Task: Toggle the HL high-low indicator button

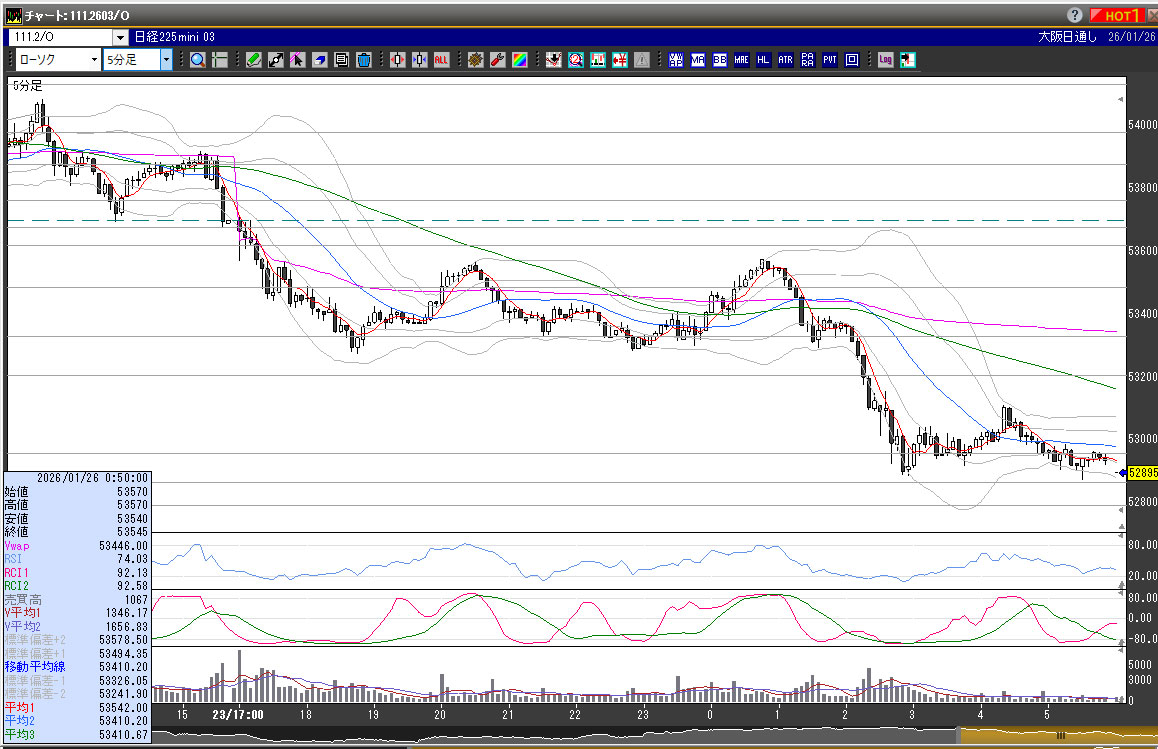Action: pyautogui.click(x=764, y=60)
